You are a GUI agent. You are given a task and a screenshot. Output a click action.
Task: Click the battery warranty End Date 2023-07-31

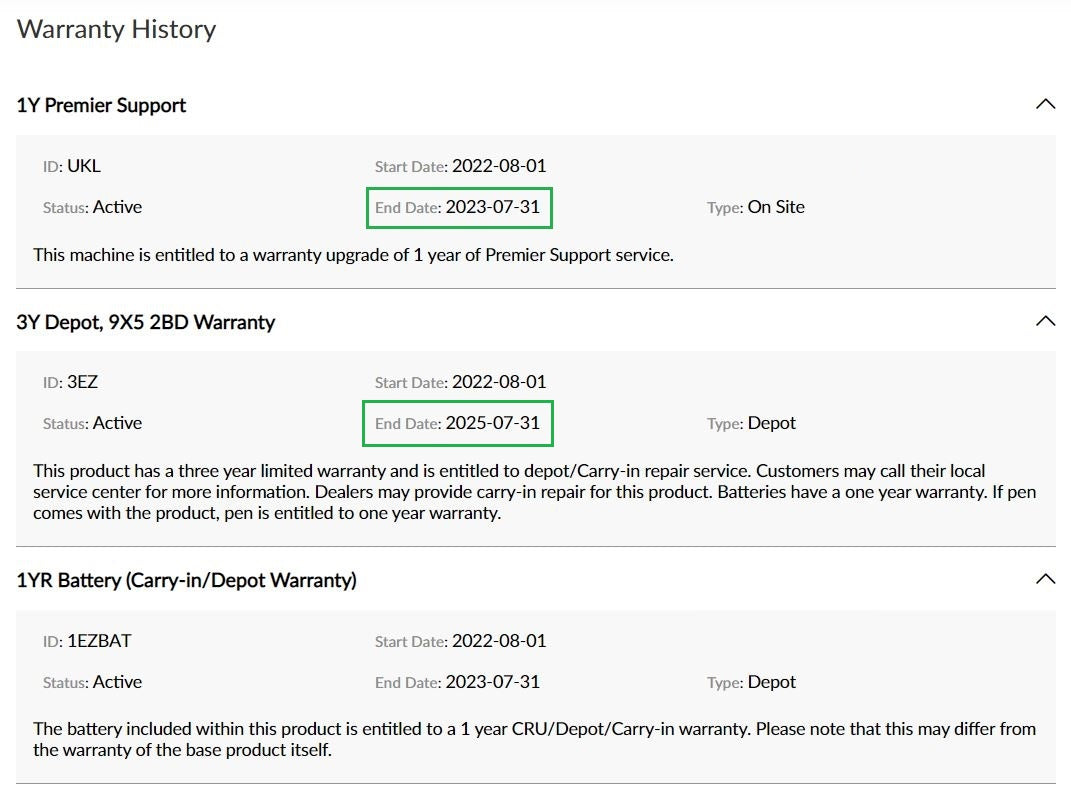(492, 682)
